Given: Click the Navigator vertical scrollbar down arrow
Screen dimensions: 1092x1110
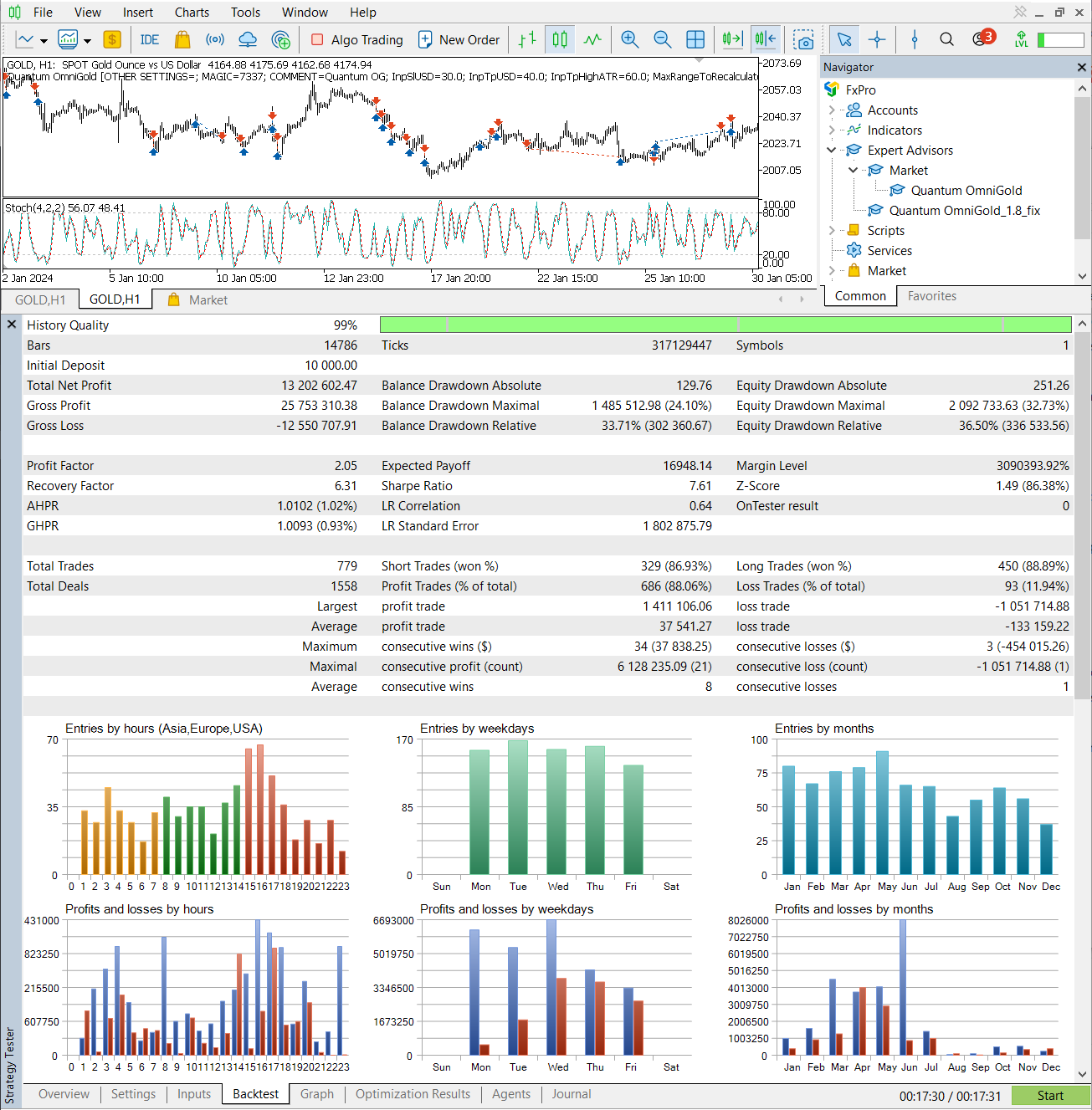Looking at the screenshot, I should click(1082, 276).
